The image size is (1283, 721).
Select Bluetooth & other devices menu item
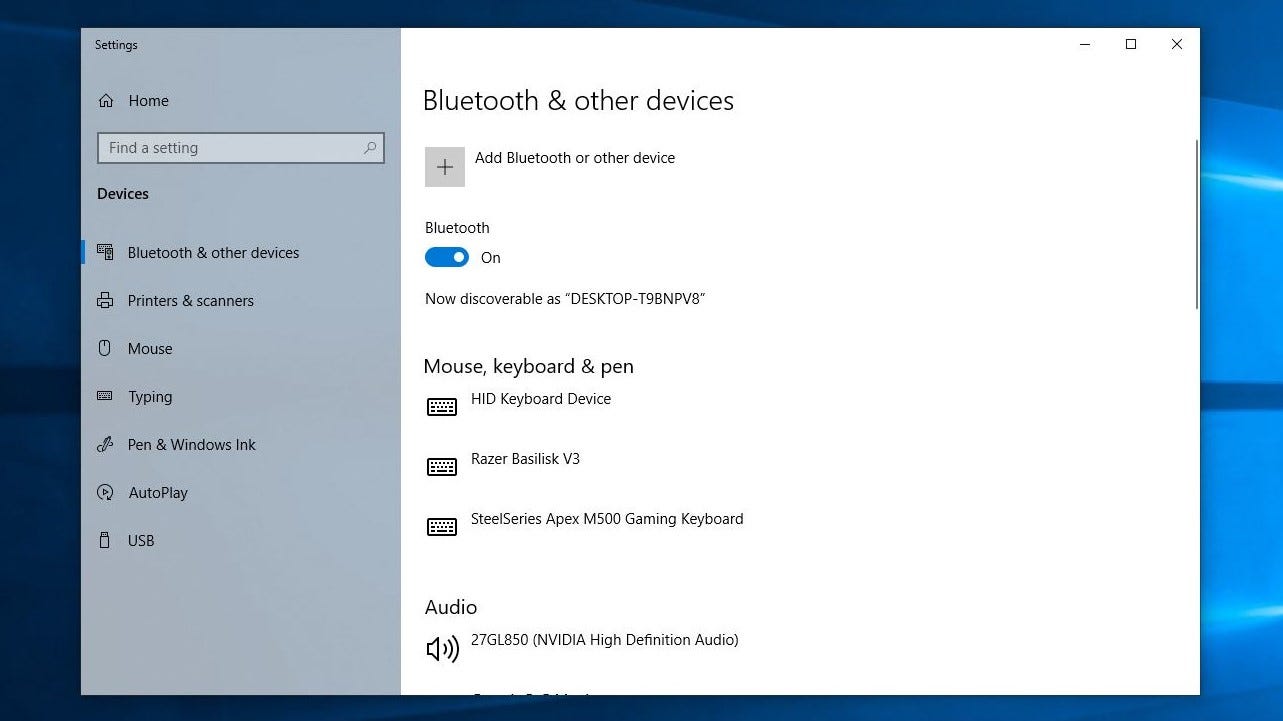pyautogui.click(x=213, y=253)
